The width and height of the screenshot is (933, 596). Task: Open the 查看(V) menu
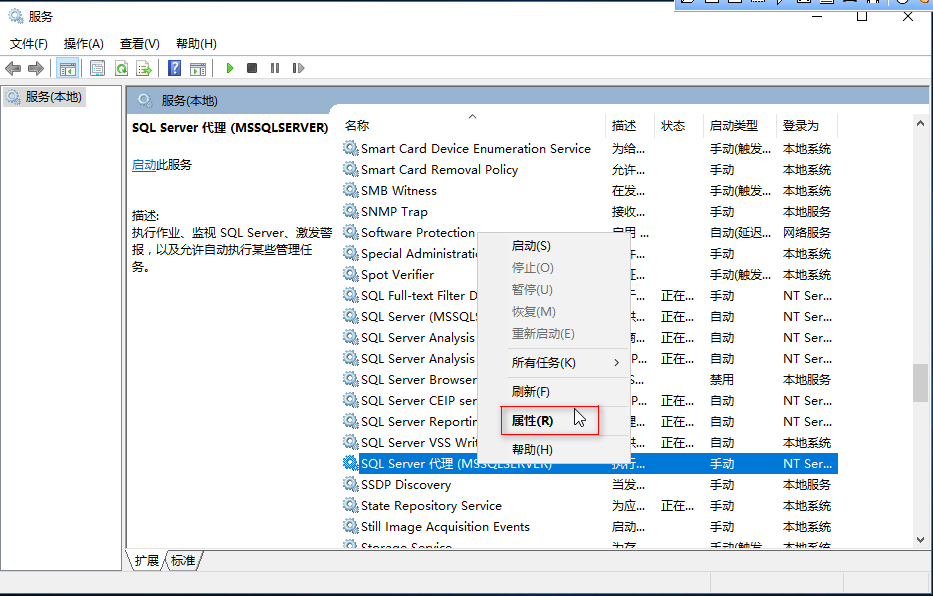(139, 43)
